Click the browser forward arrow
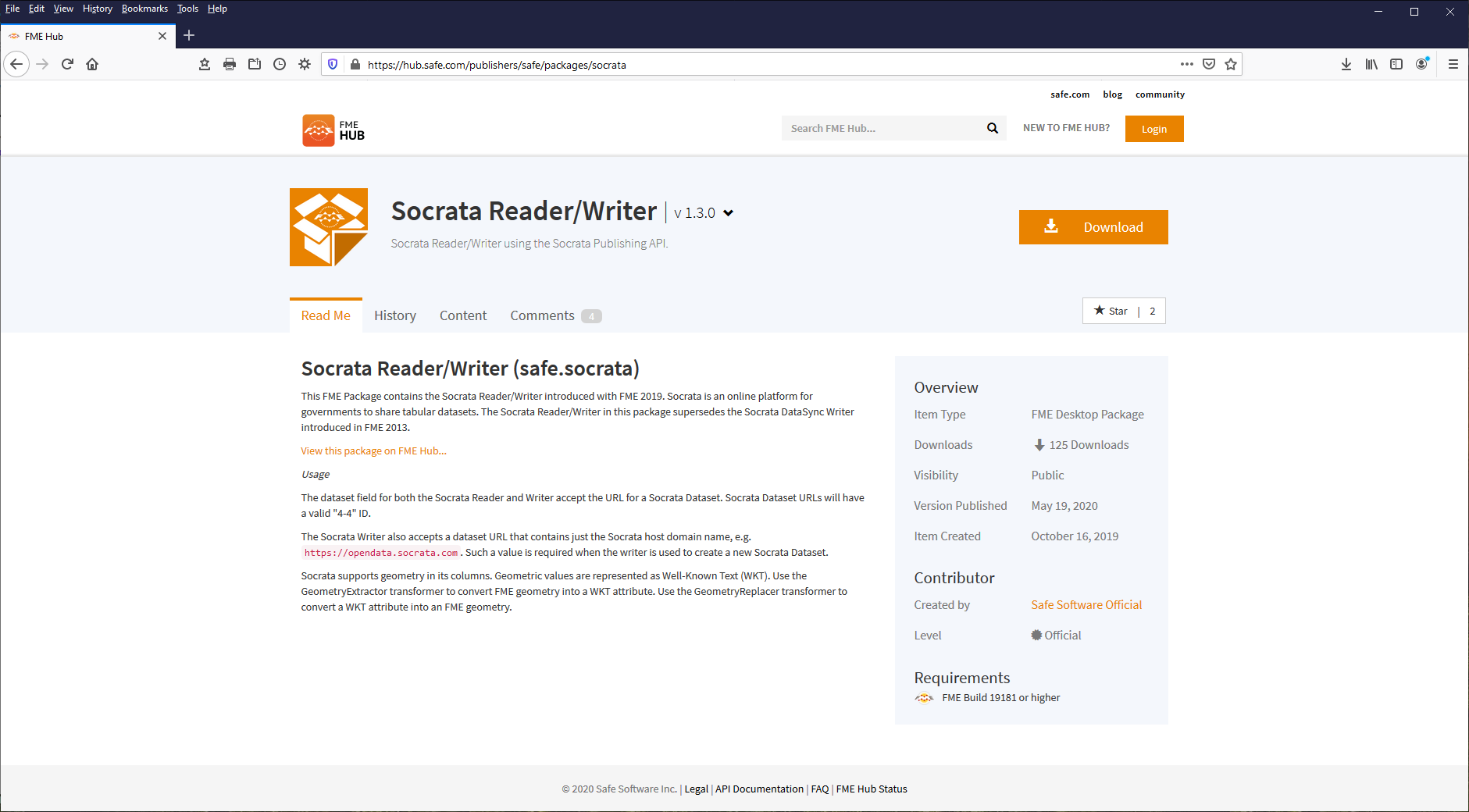1469x812 pixels. pyautogui.click(x=42, y=64)
